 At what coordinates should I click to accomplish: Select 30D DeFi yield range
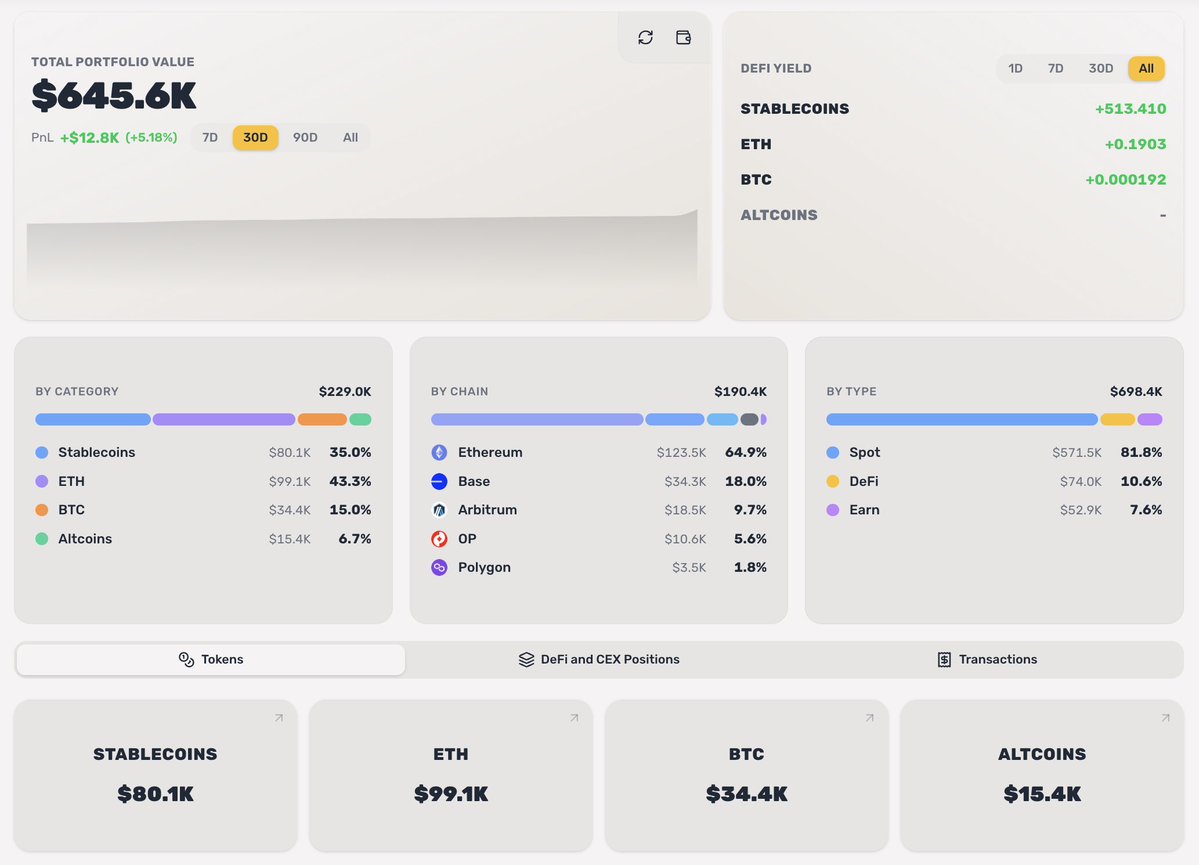[x=1101, y=68]
